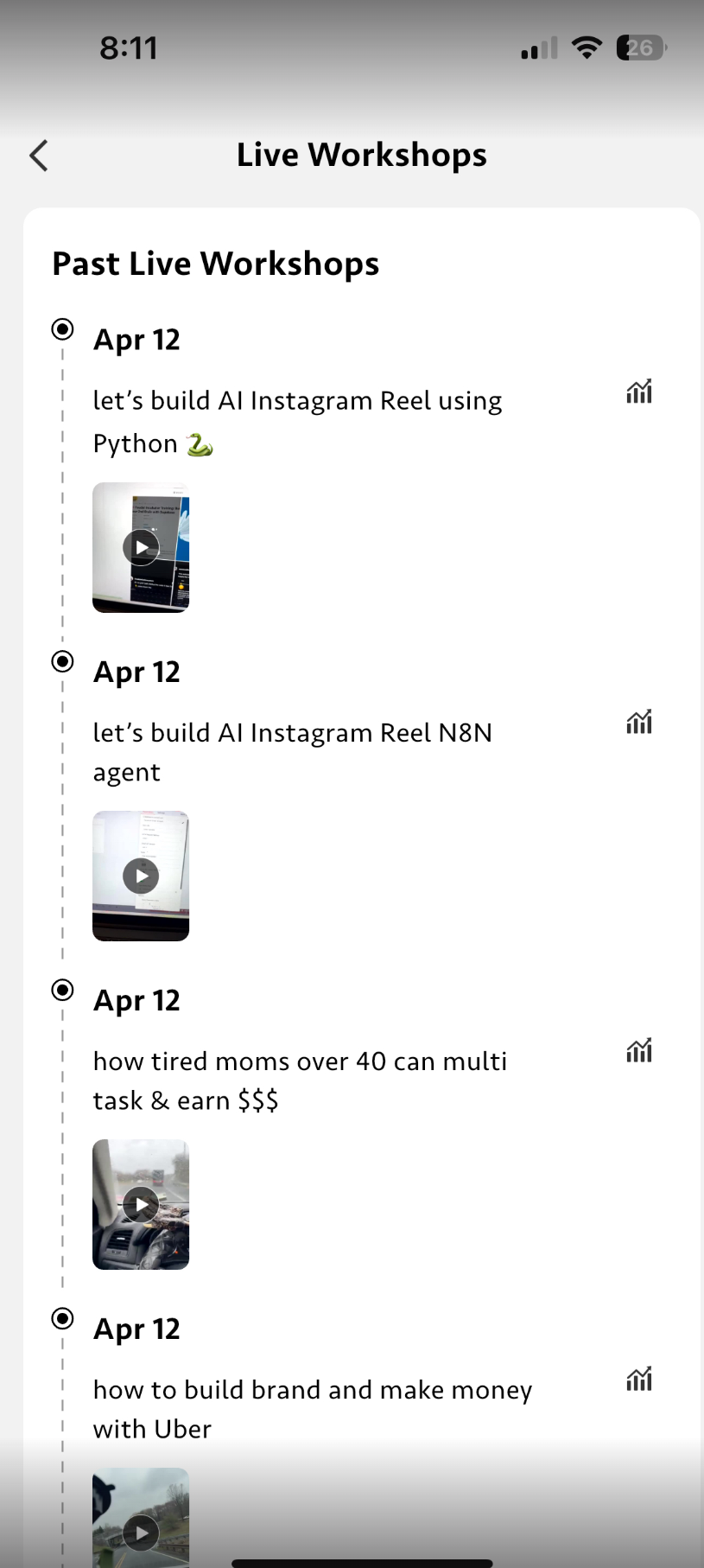The height and width of the screenshot is (1568, 704).
Task: Open "let's build AI Instagram Reel using Python" title
Action: point(297,421)
